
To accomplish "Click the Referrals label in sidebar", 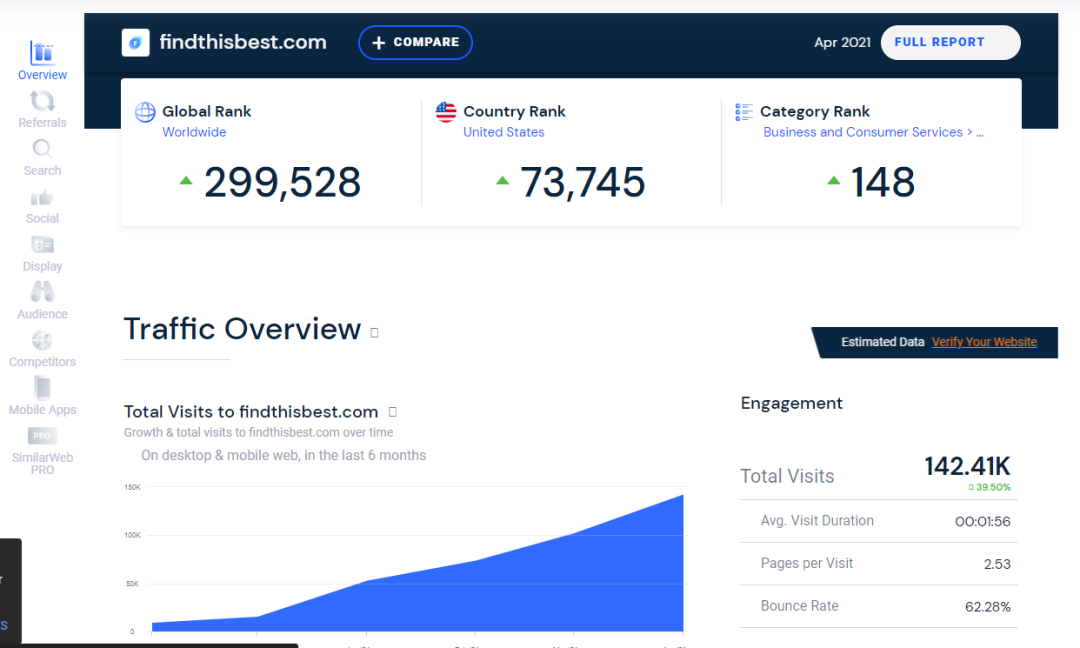I will tap(42, 123).
